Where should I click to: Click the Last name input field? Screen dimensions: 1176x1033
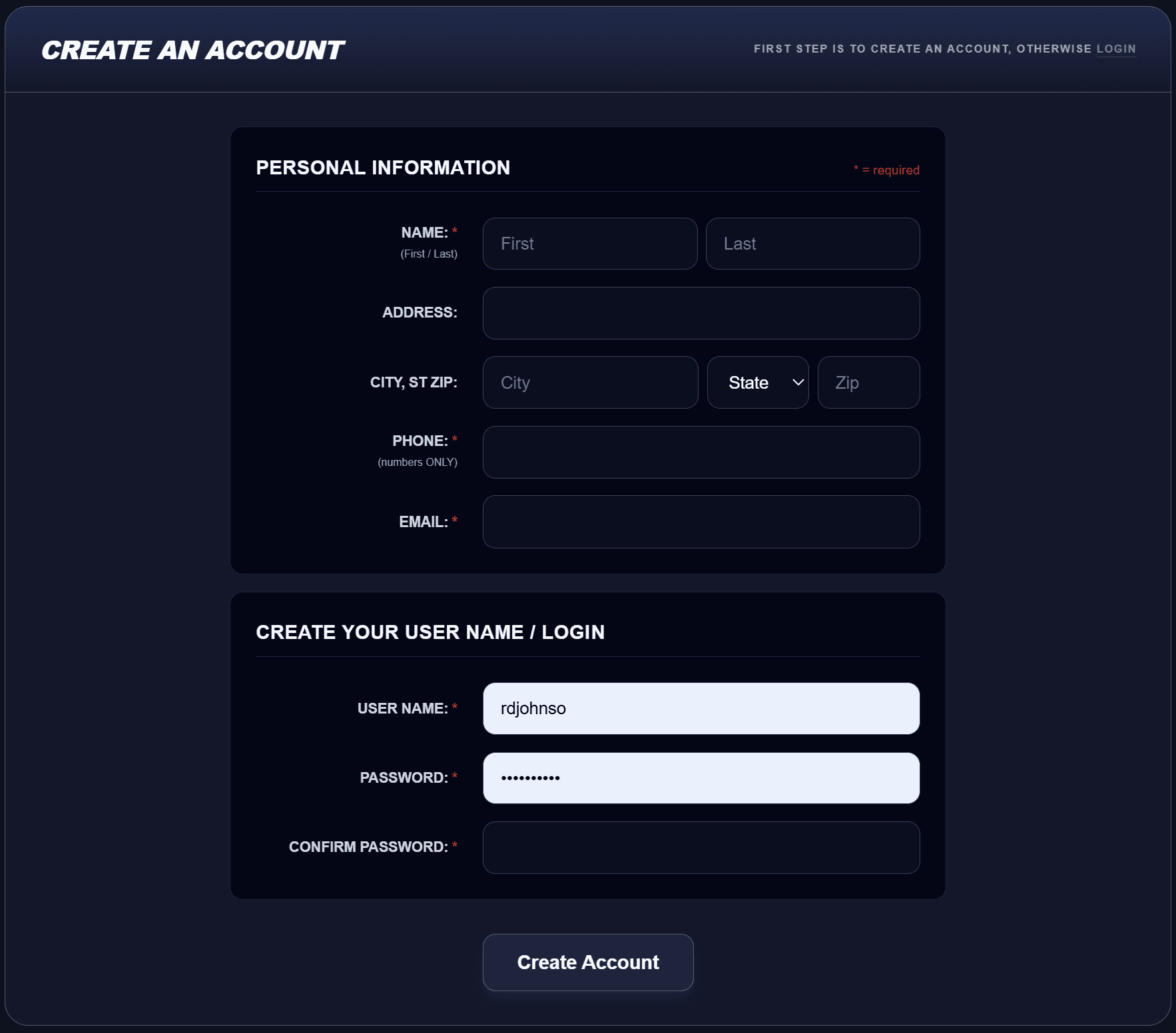(x=812, y=244)
